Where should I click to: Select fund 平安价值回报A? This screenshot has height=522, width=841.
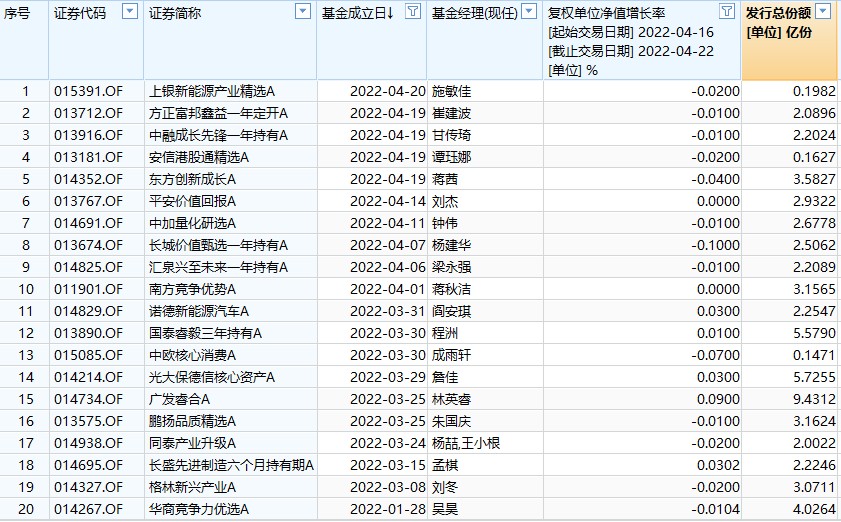tap(193, 201)
